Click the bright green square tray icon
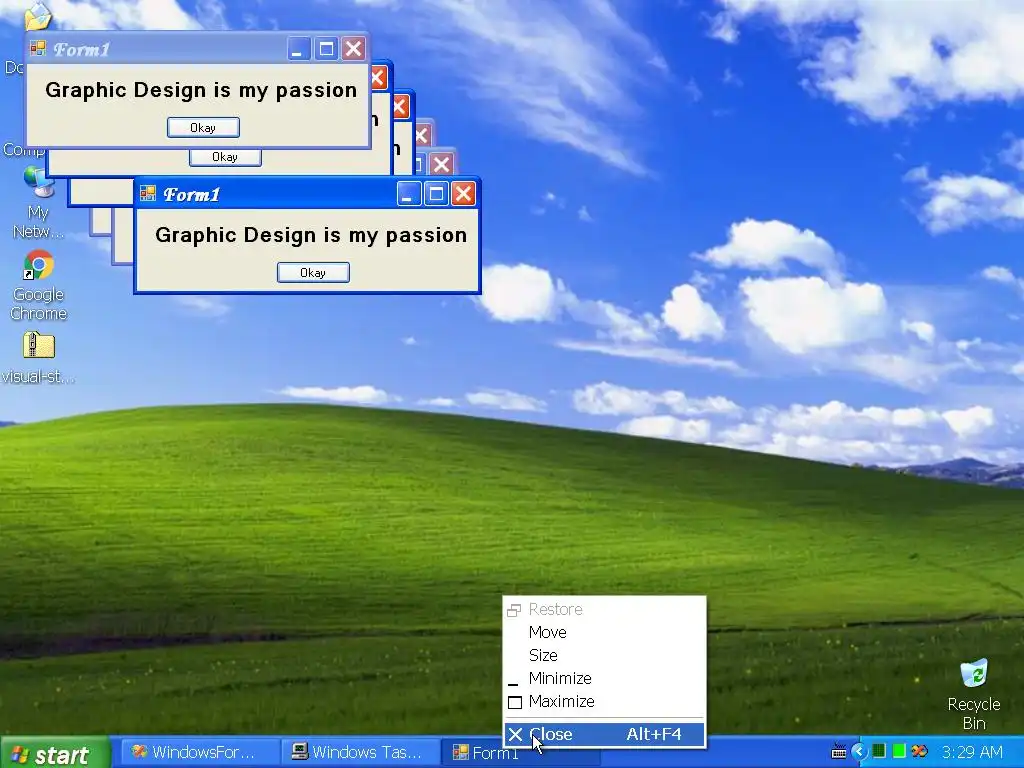Image resolution: width=1024 pixels, height=768 pixels. [x=899, y=752]
